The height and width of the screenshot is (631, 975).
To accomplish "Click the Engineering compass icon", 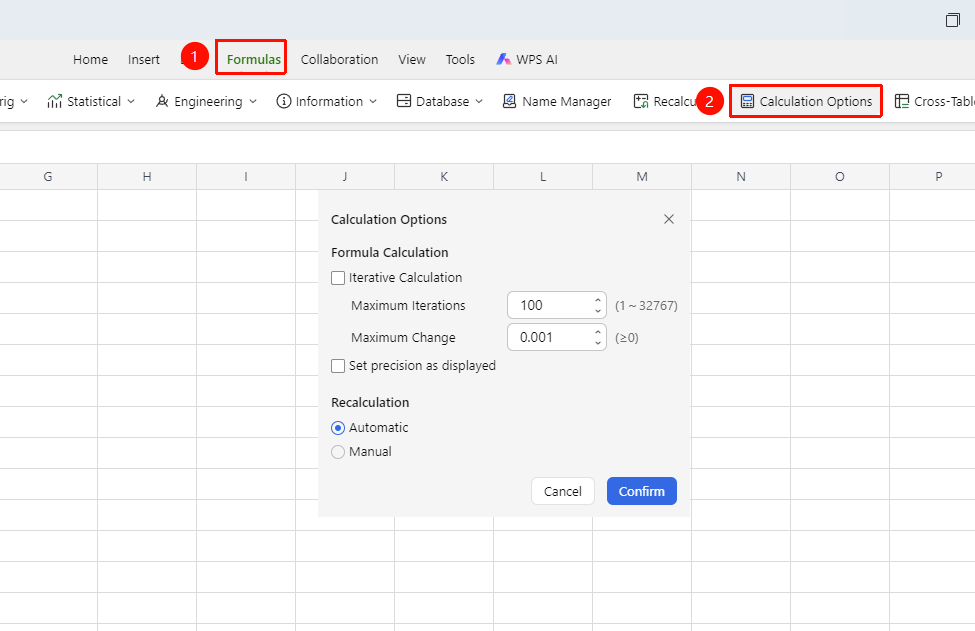I will point(162,101).
